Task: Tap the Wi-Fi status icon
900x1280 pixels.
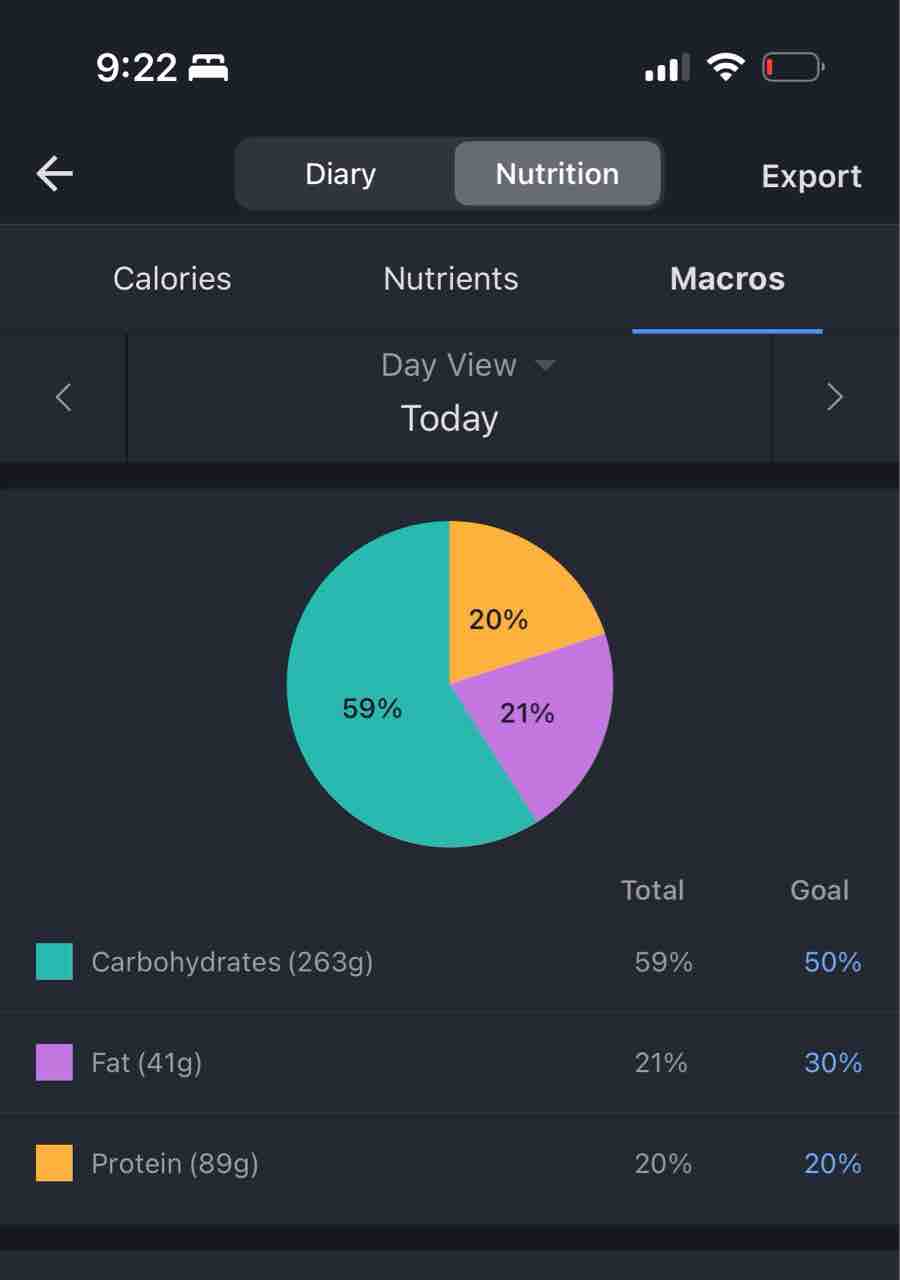Action: 725,67
